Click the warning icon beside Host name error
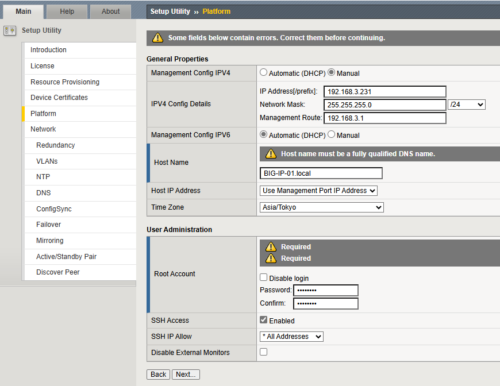Viewport: 500px width, 386px height. click(x=271, y=154)
